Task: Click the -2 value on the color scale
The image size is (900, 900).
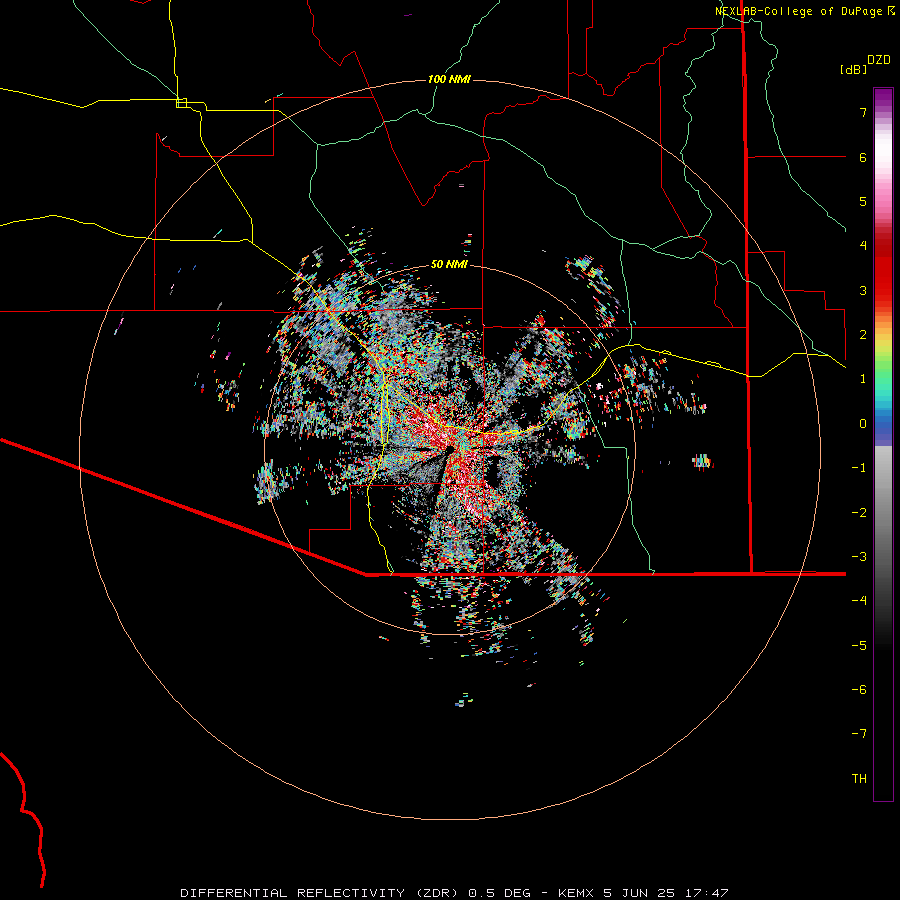Action: coord(859,513)
